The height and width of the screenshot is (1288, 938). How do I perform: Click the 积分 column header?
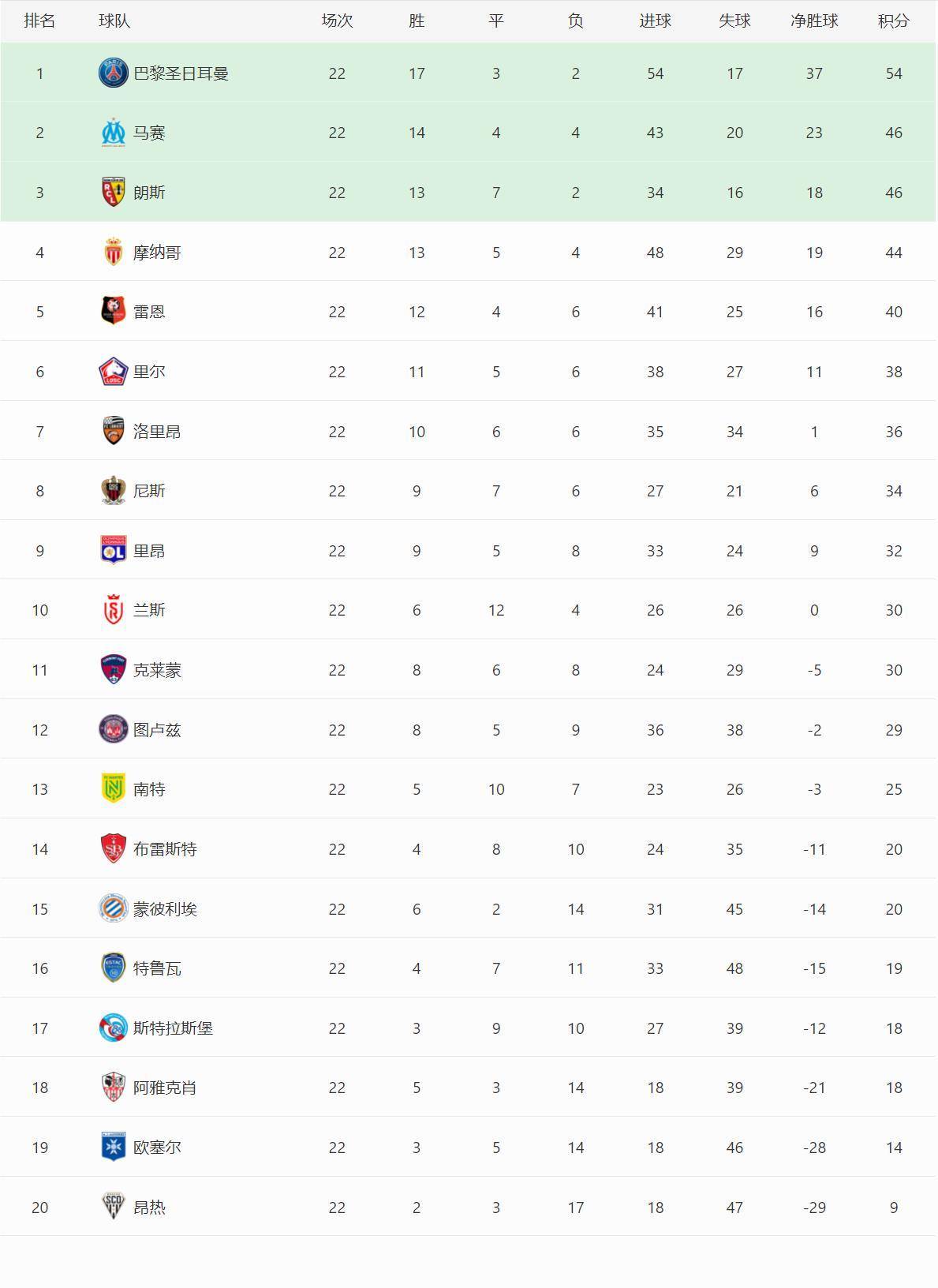[x=893, y=21]
